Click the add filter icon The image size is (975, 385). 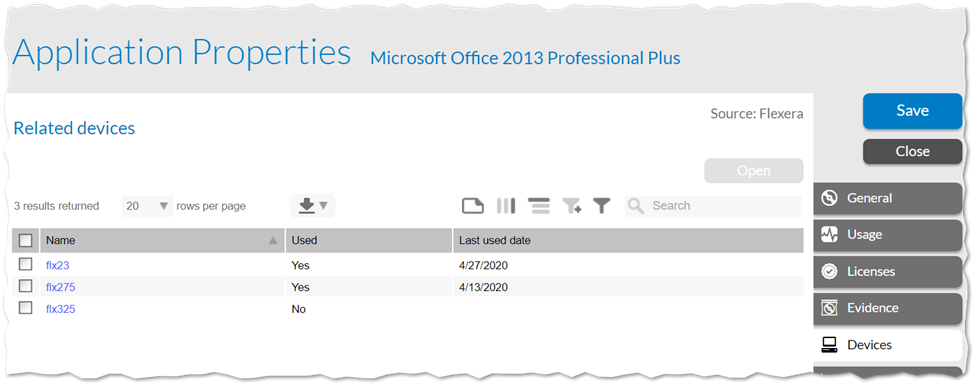tap(571, 206)
